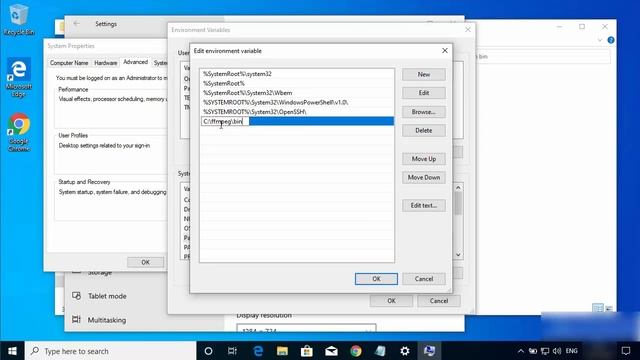Open Microsoft Store from the taskbar

coord(307,351)
